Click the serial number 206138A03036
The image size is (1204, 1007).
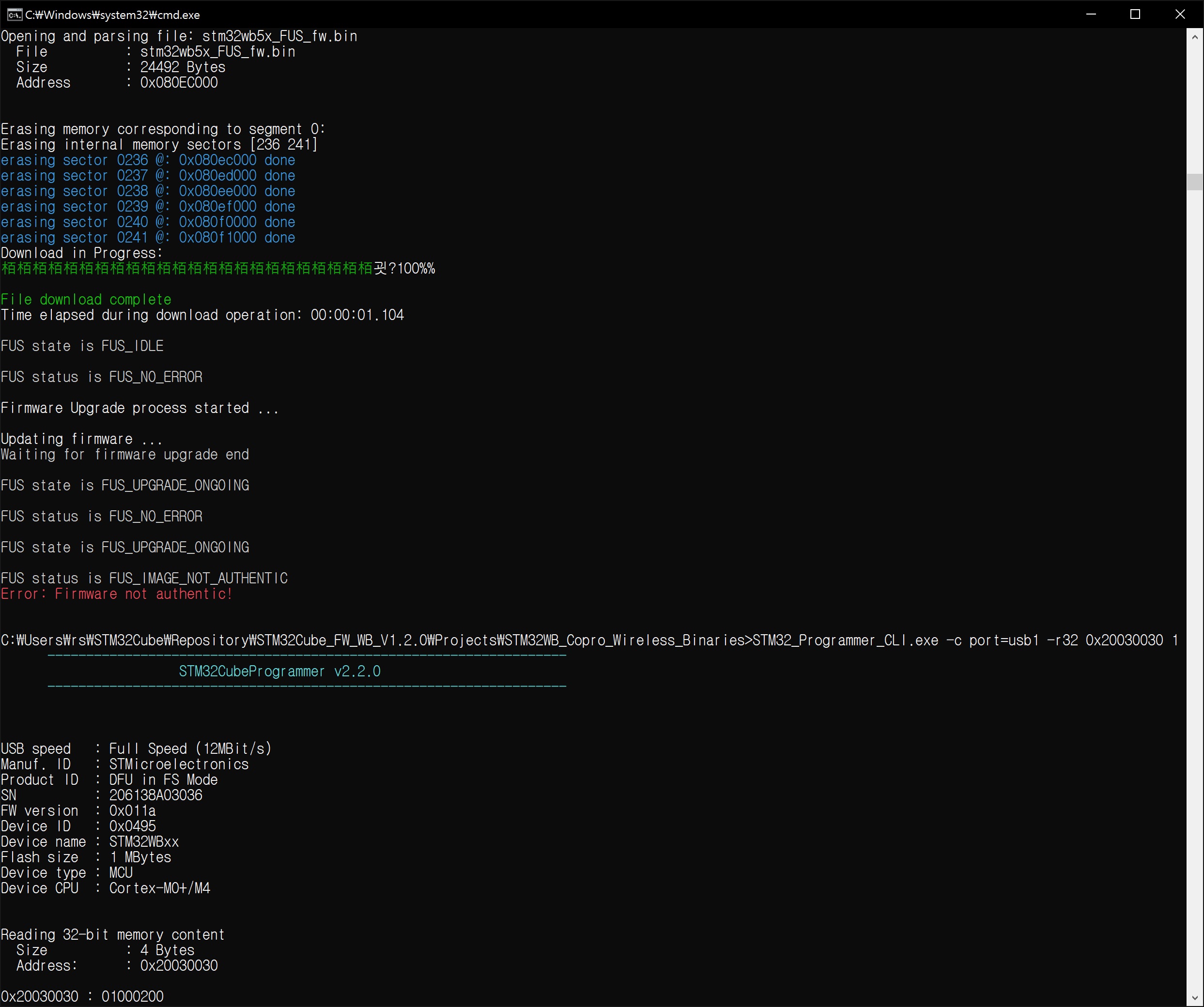pos(155,795)
